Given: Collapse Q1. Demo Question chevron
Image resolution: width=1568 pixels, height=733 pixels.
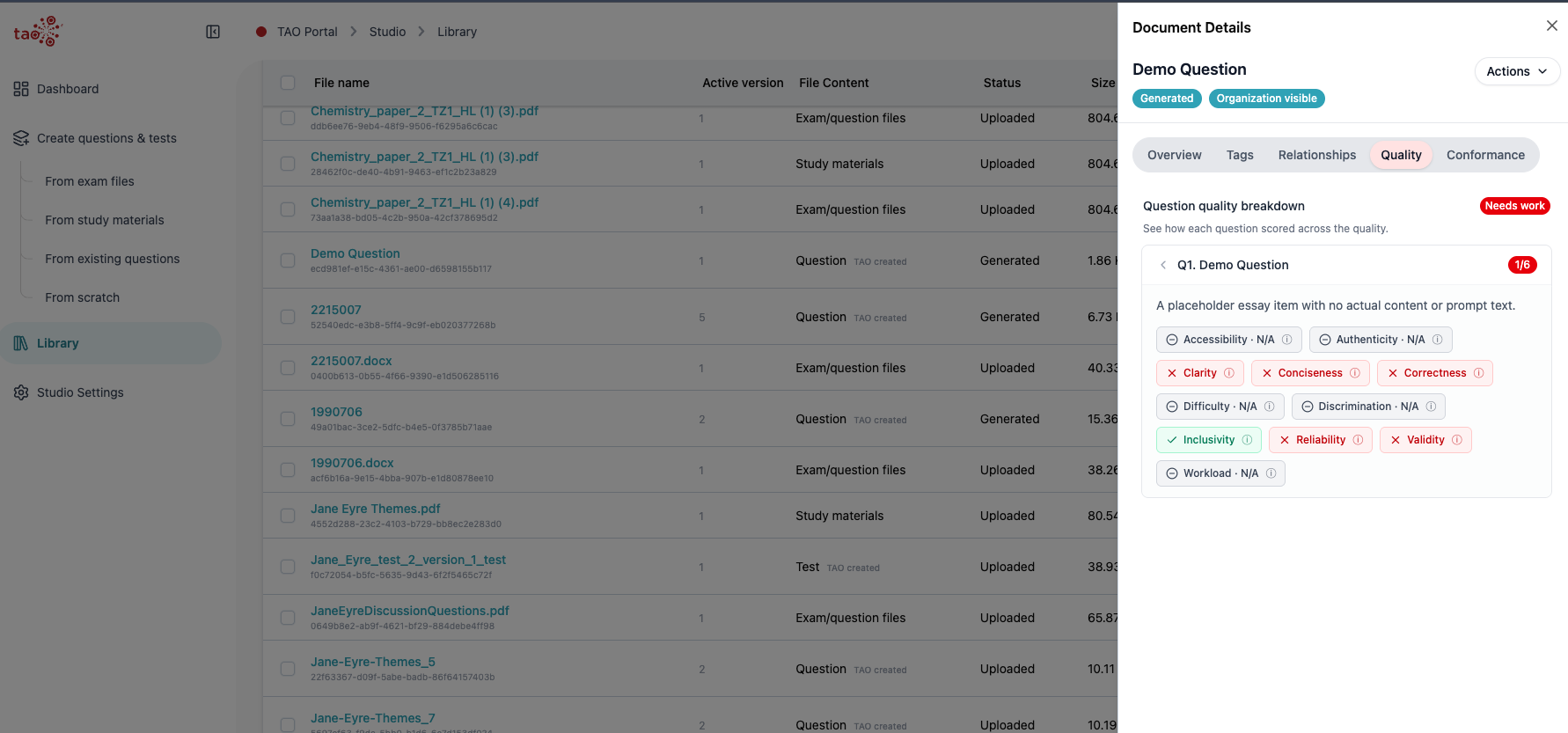Looking at the screenshot, I should [1163, 265].
